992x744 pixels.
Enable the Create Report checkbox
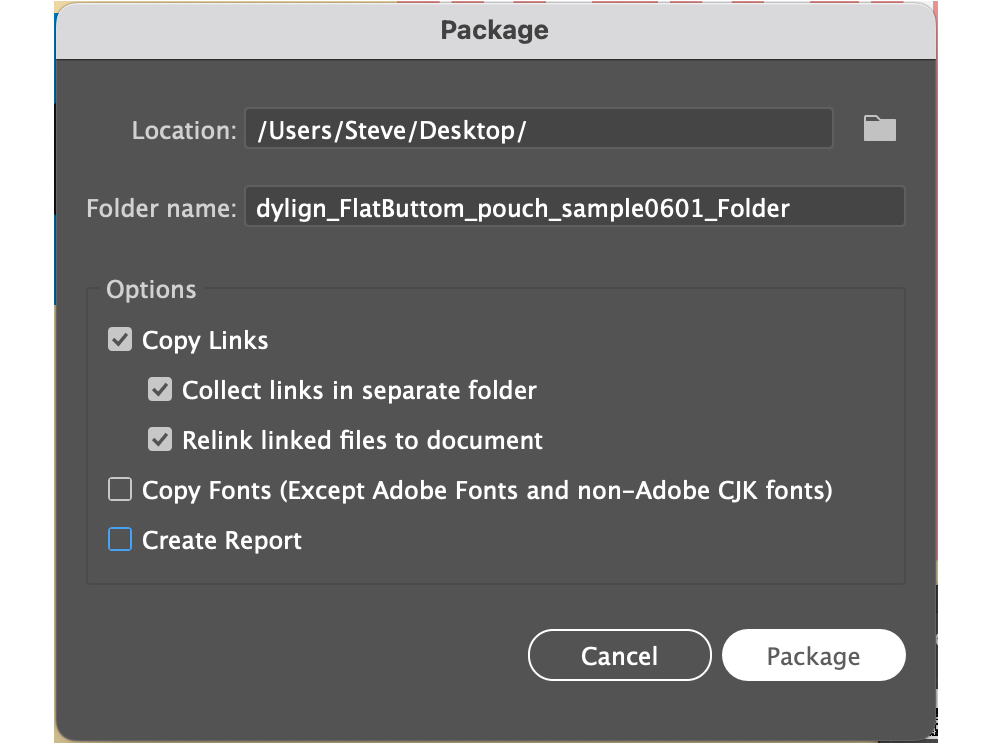pyautogui.click(x=120, y=540)
